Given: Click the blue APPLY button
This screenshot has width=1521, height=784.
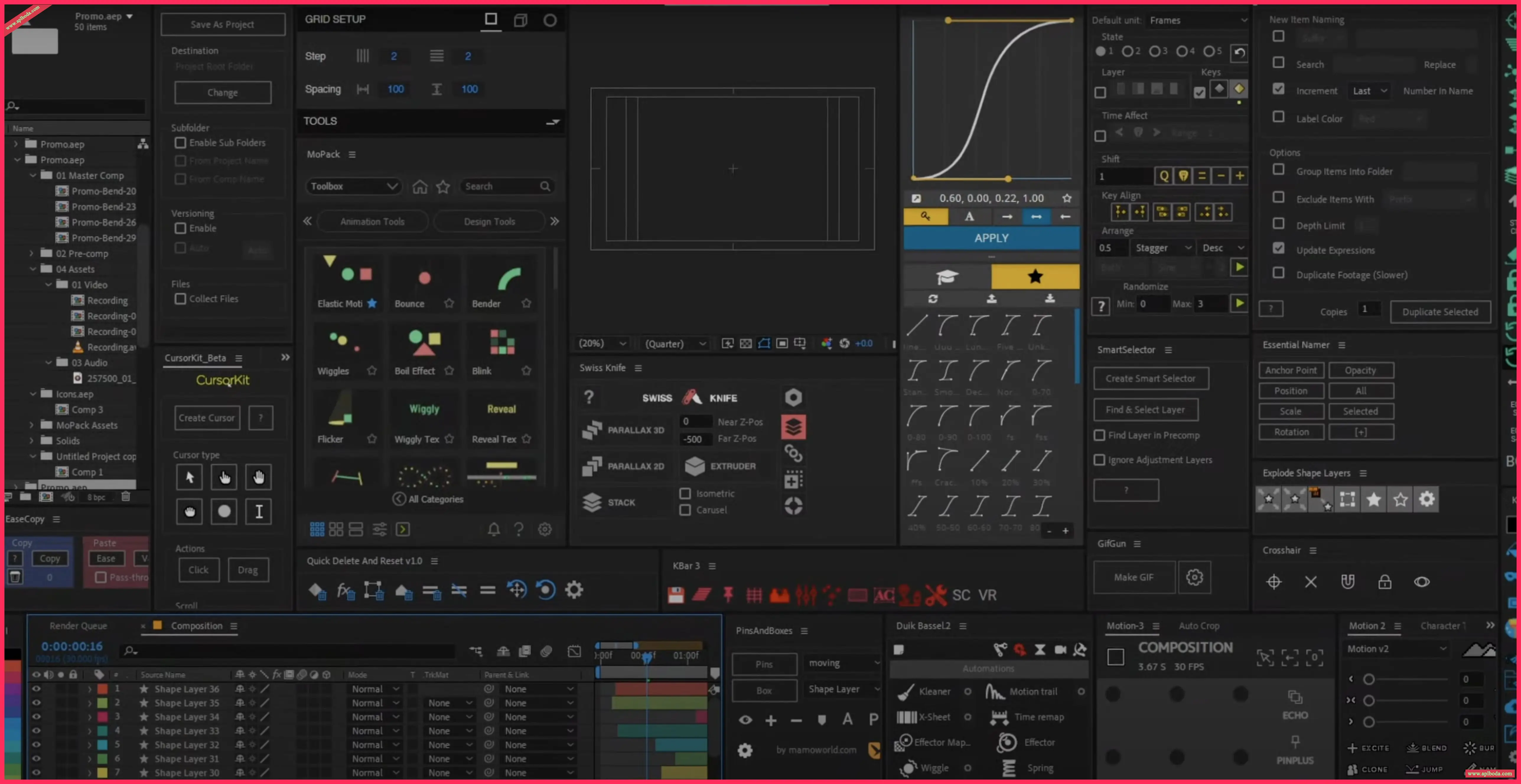Looking at the screenshot, I should [991, 238].
